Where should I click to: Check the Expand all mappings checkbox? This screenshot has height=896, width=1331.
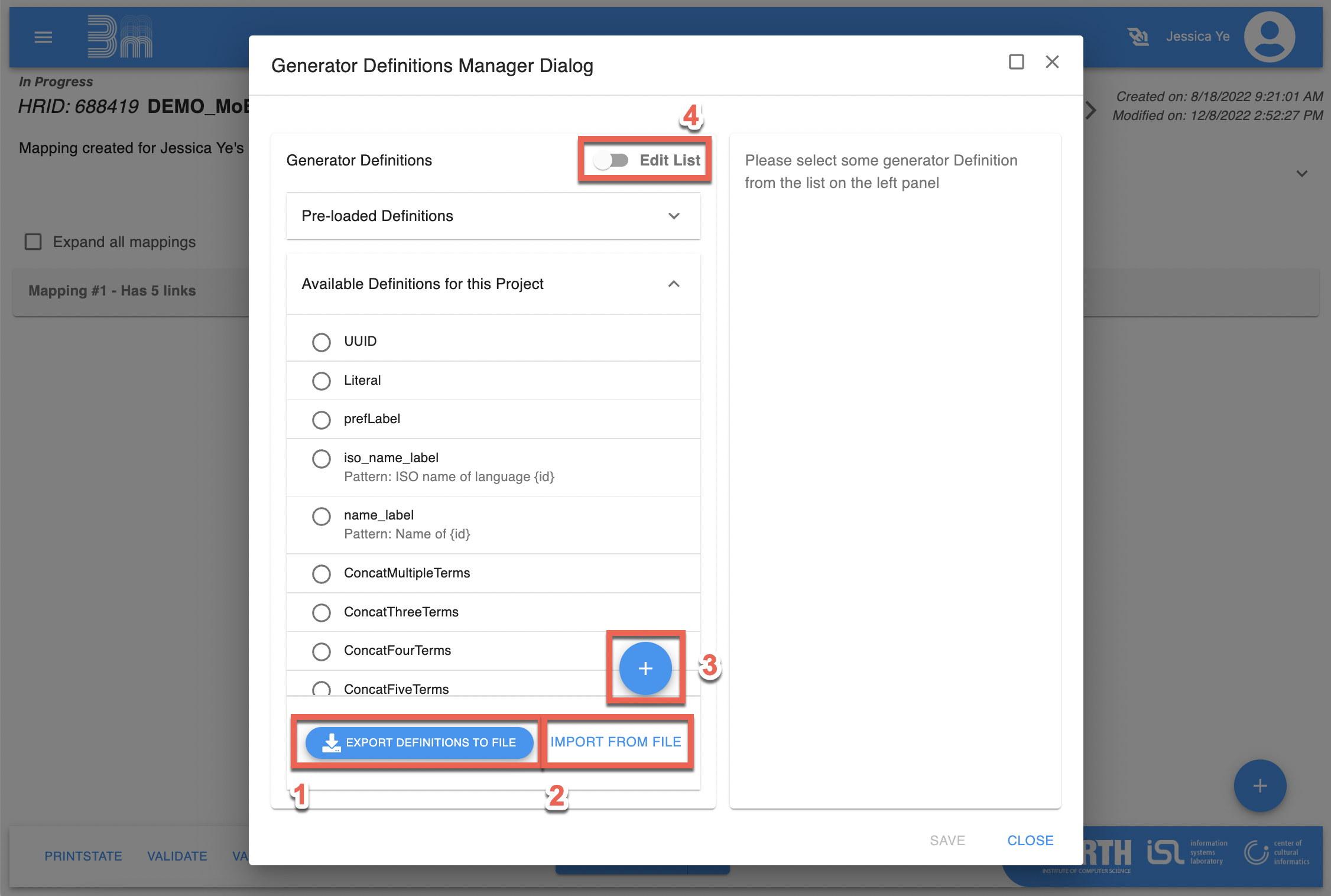(x=33, y=242)
